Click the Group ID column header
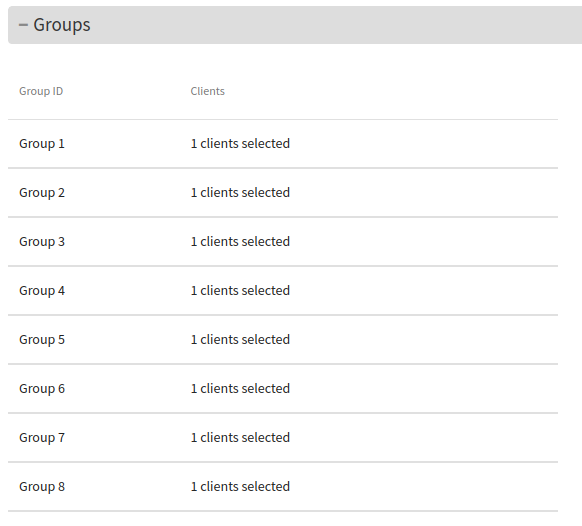582x526 pixels. click(x=41, y=91)
